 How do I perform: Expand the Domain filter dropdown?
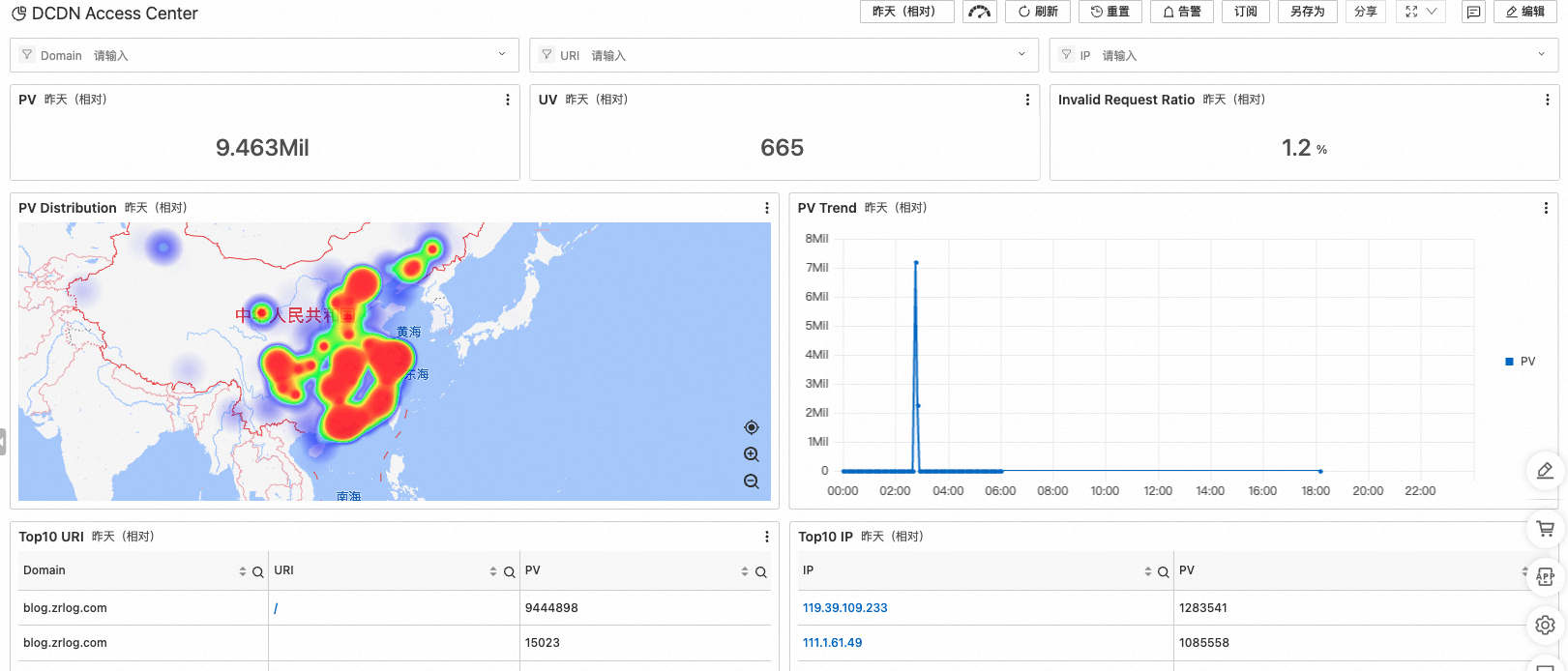[502, 55]
